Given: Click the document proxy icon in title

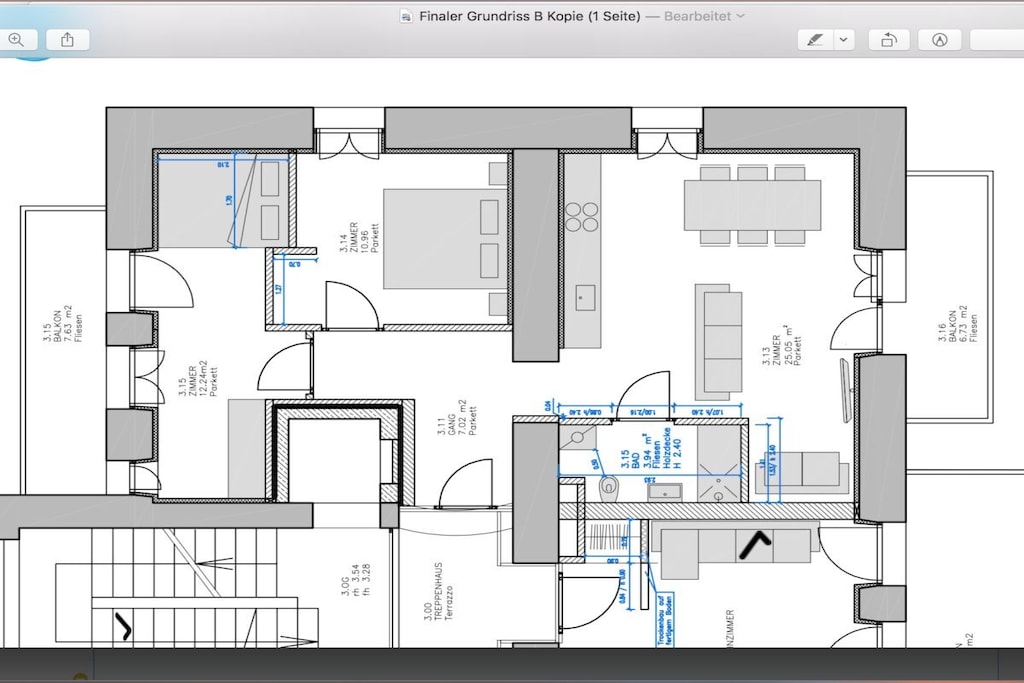Looking at the screenshot, I should coord(406,16).
